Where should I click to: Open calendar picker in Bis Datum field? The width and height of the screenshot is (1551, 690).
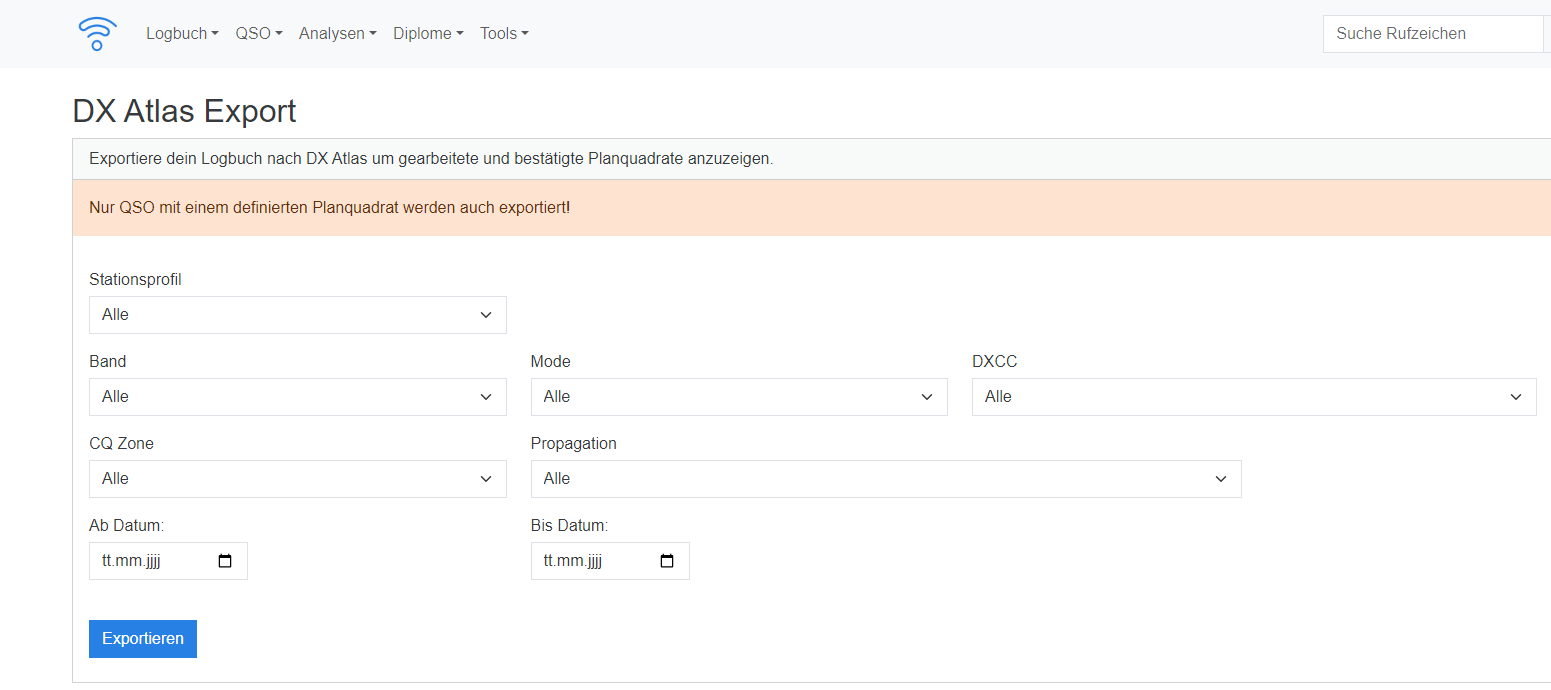667,561
